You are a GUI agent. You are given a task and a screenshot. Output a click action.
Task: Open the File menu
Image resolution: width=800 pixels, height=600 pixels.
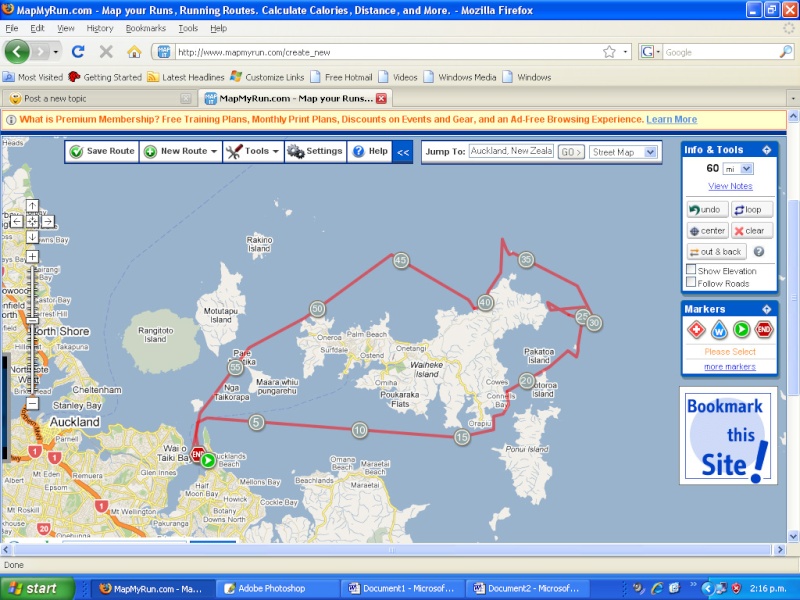(12, 29)
